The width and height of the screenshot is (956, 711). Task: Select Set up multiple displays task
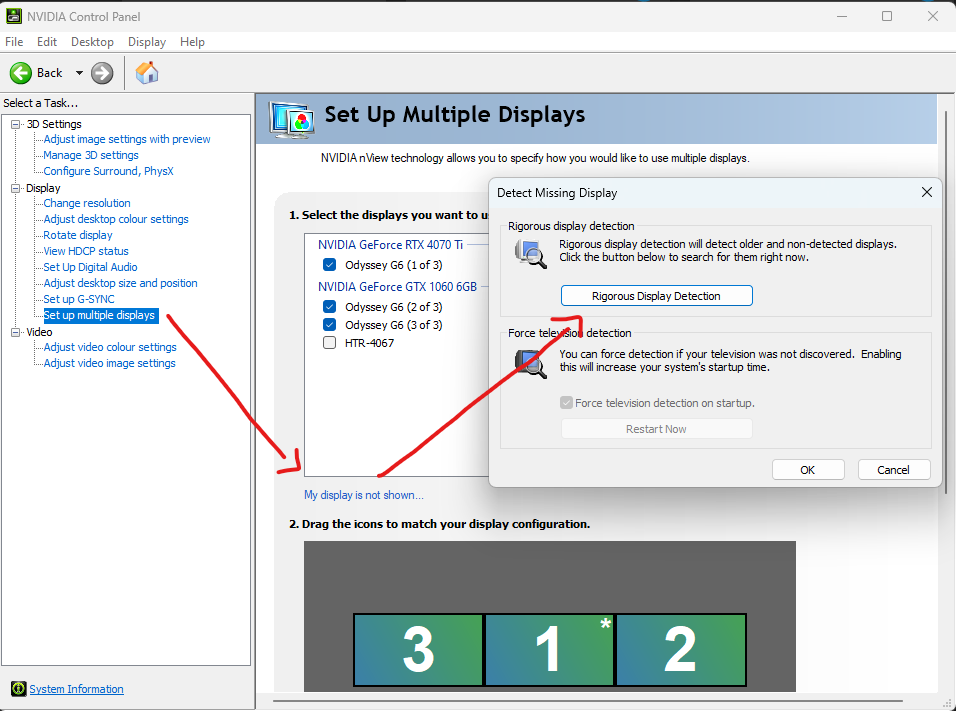(101, 315)
